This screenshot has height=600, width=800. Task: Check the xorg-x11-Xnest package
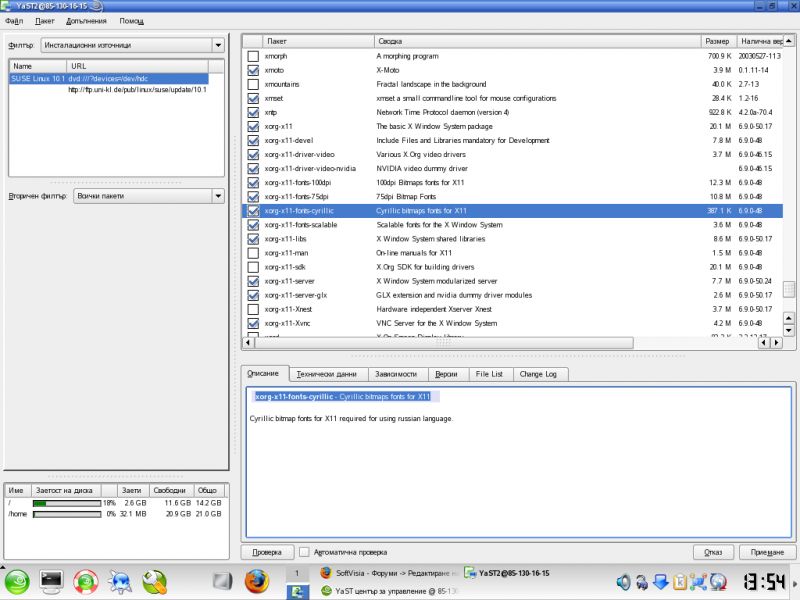253,309
